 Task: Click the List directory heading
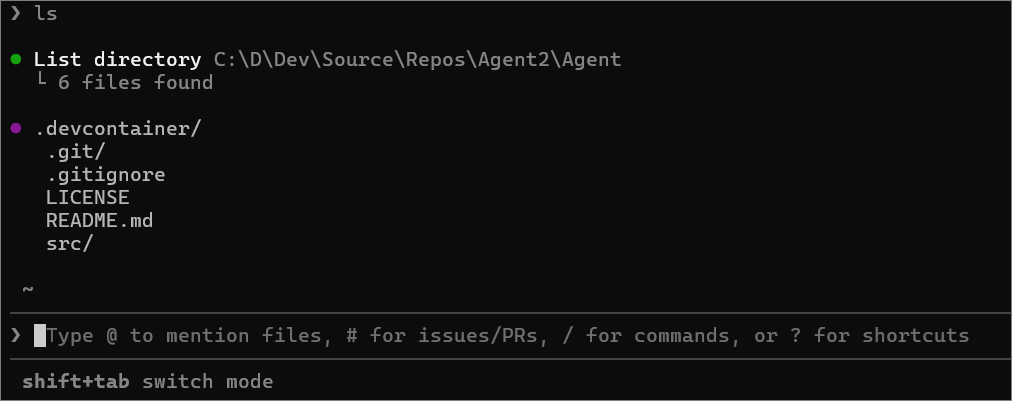[117, 59]
